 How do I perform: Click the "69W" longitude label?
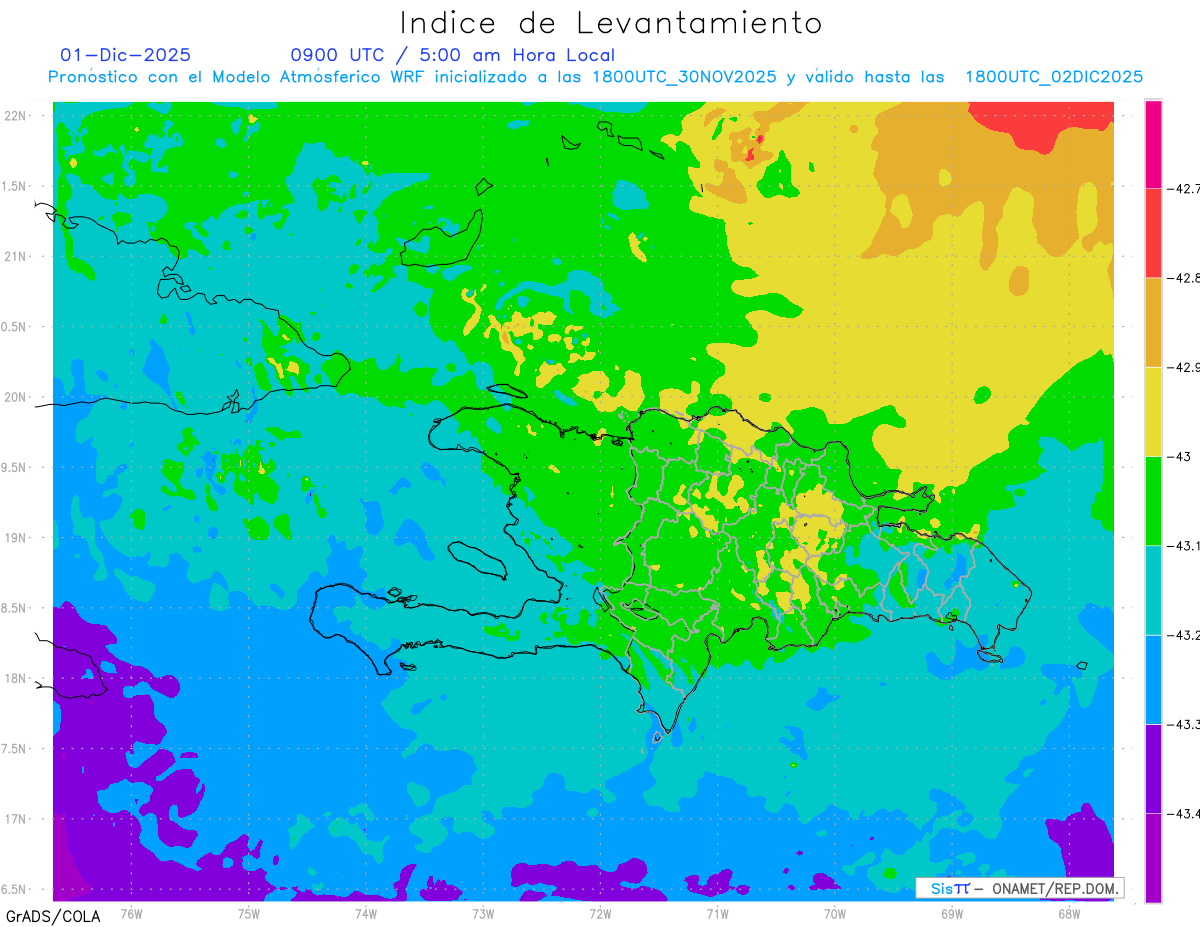pos(951,912)
